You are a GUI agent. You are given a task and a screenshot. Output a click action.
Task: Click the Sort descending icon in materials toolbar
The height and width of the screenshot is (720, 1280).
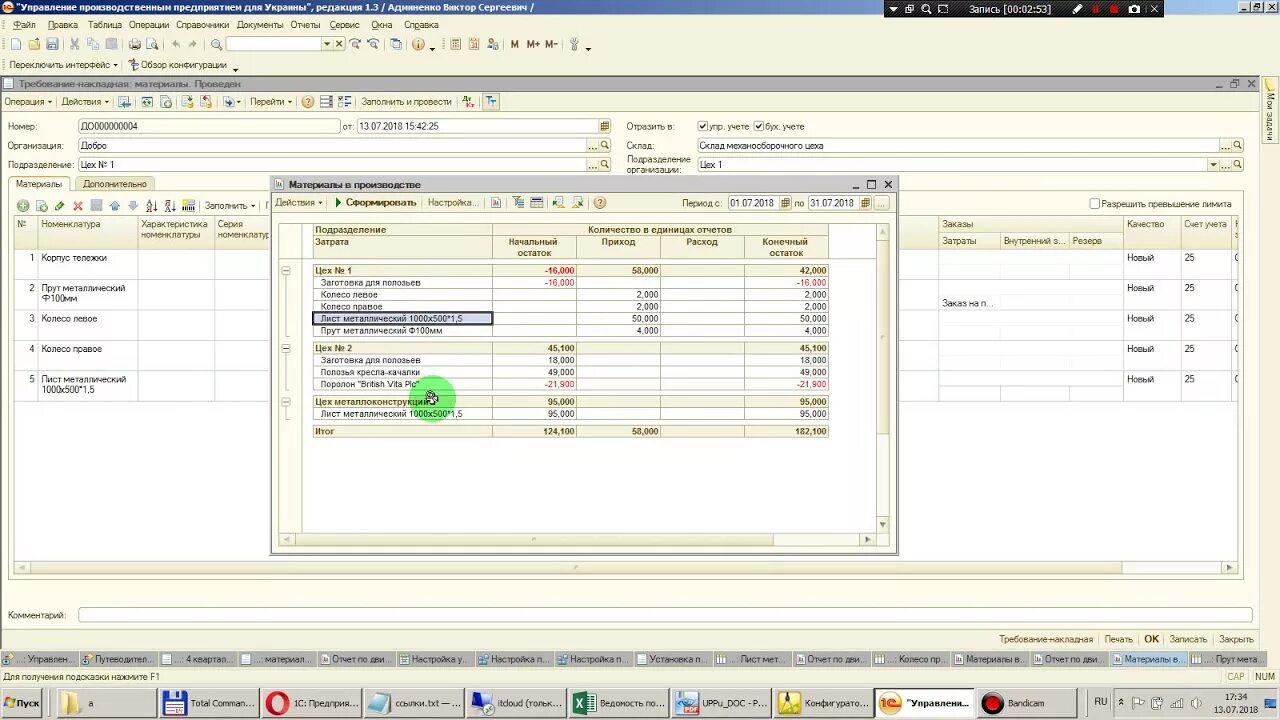click(x=170, y=205)
